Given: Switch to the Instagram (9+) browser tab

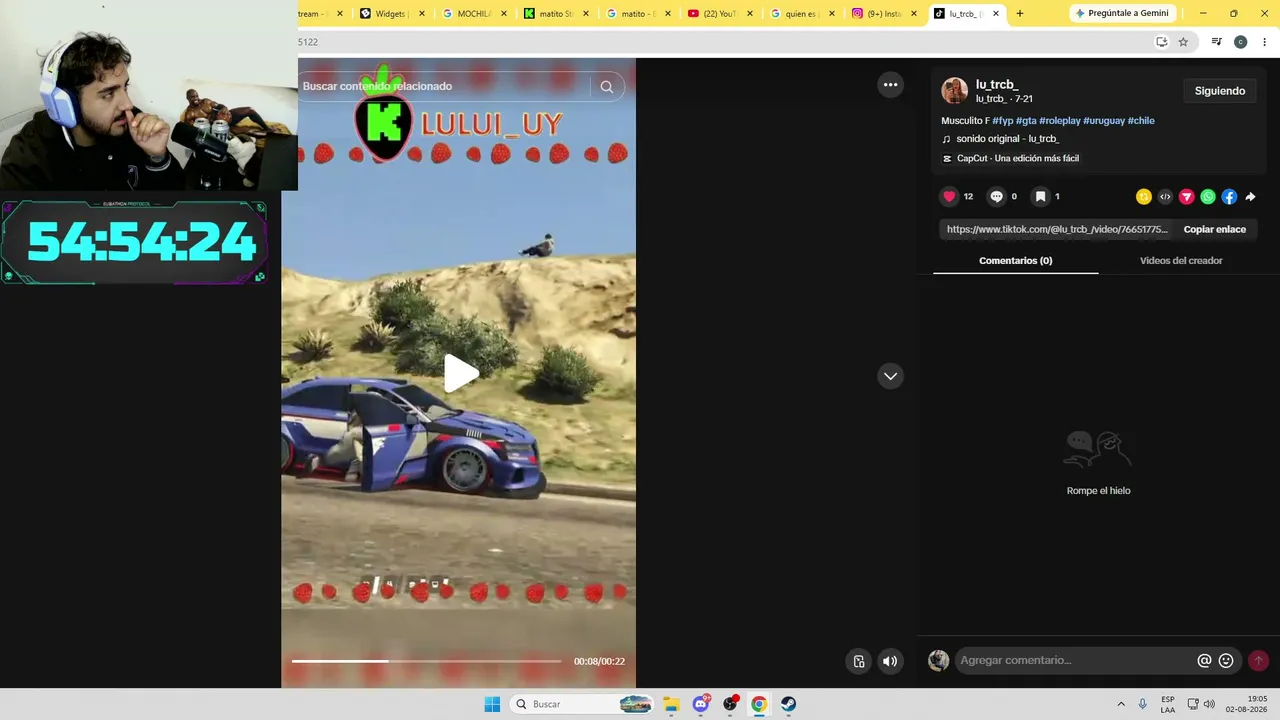Looking at the screenshot, I should coord(883,14).
